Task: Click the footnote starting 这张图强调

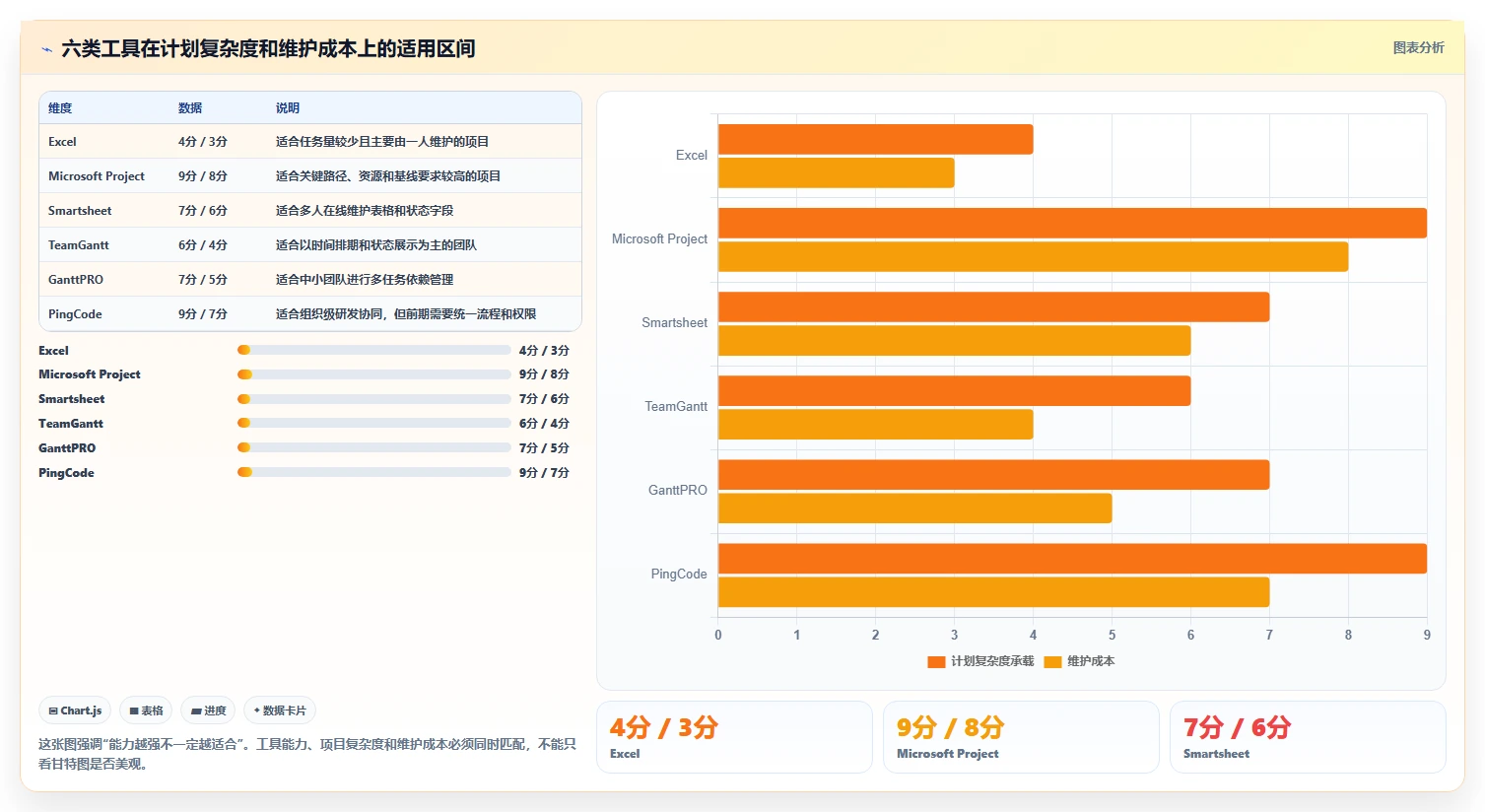Action: click(x=307, y=754)
